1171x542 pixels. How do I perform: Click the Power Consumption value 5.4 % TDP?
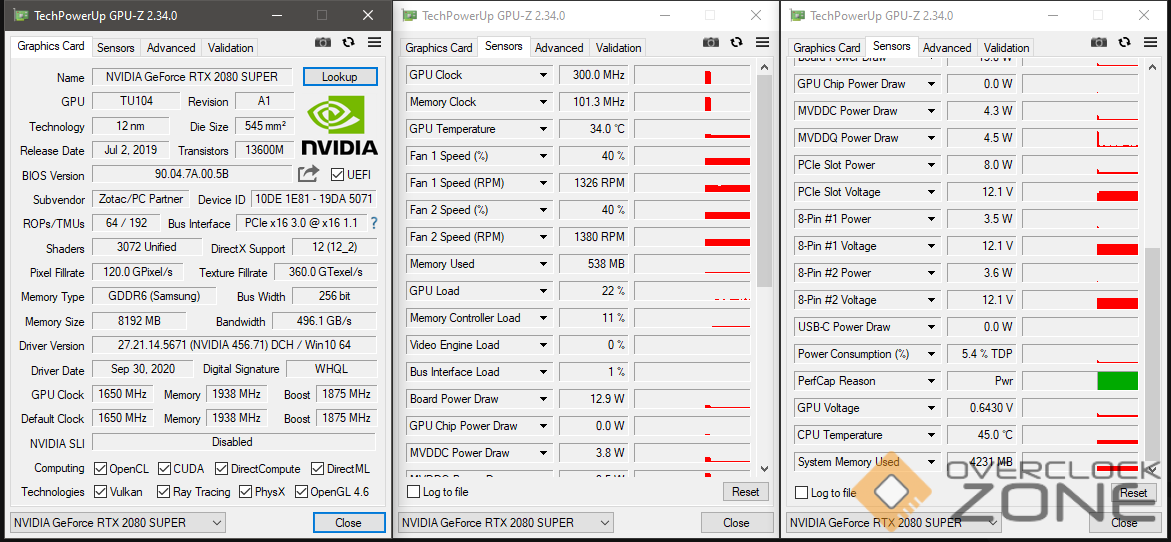click(983, 354)
